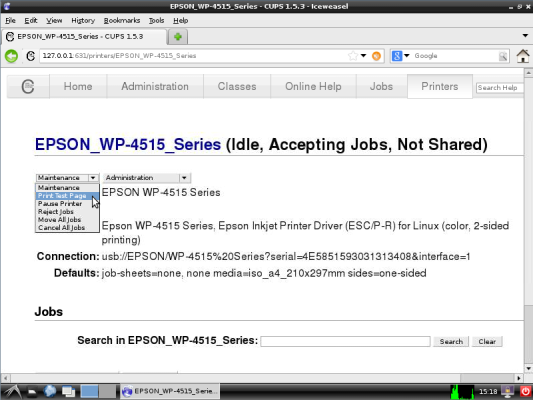Click the Google search engine icon
Screen dimensions: 533x400
click(397, 56)
